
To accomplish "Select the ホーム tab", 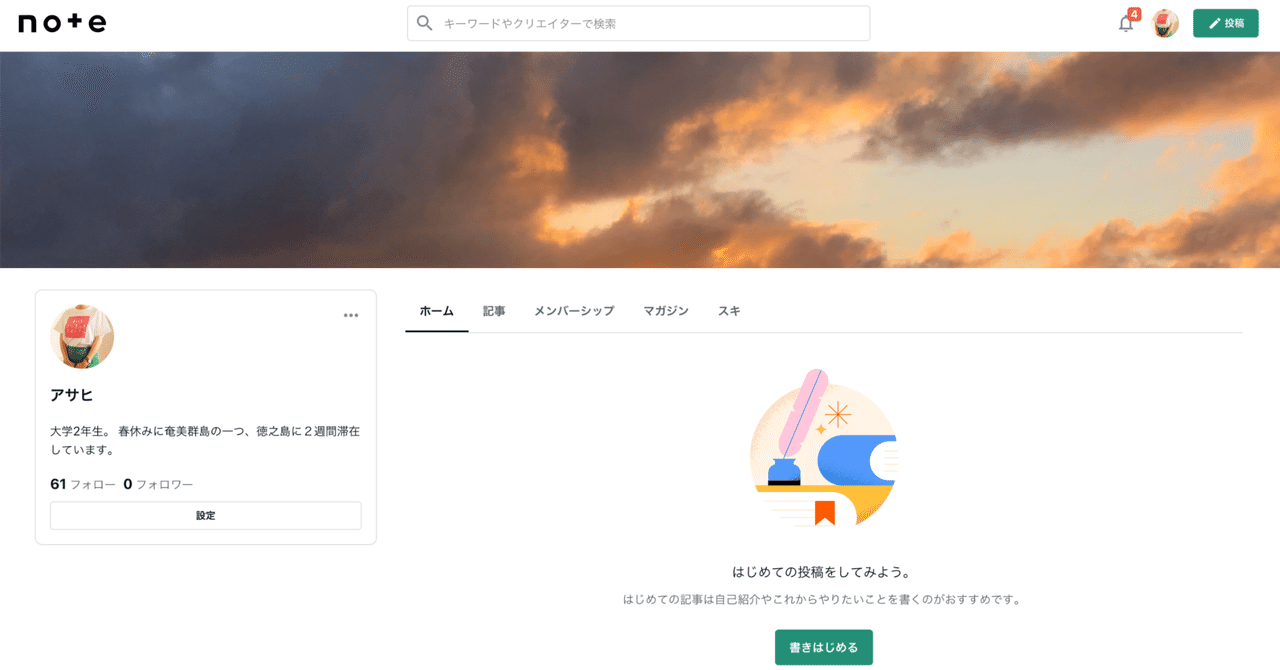I will click(x=436, y=311).
